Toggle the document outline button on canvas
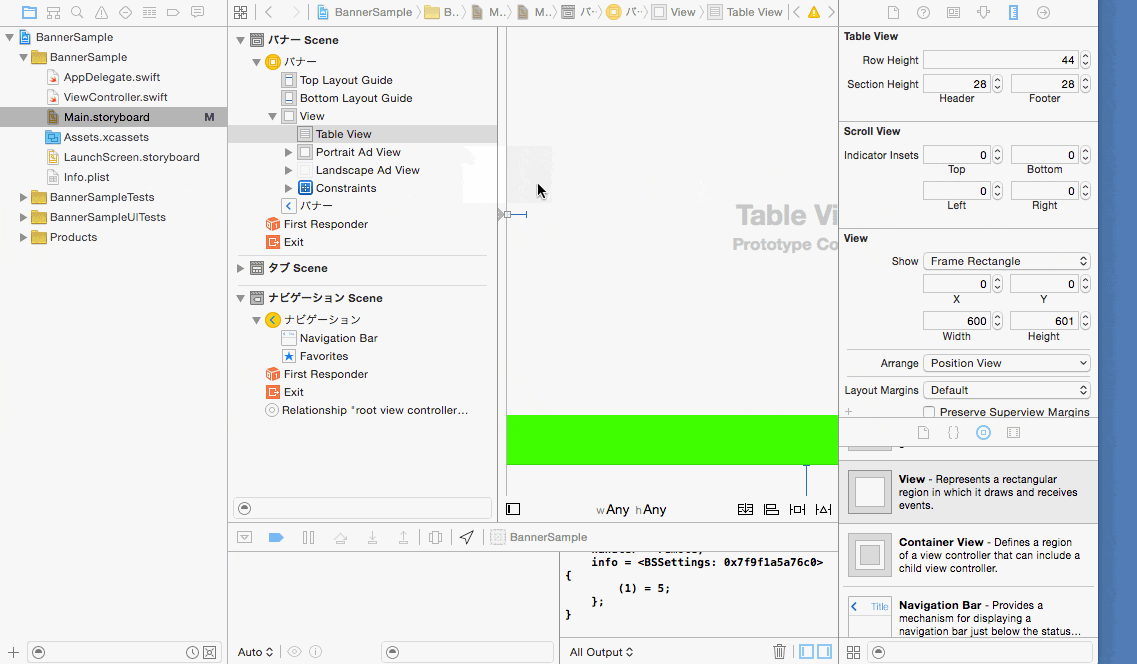Image resolution: width=1137 pixels, height=664 pixels. pos(513,510)
